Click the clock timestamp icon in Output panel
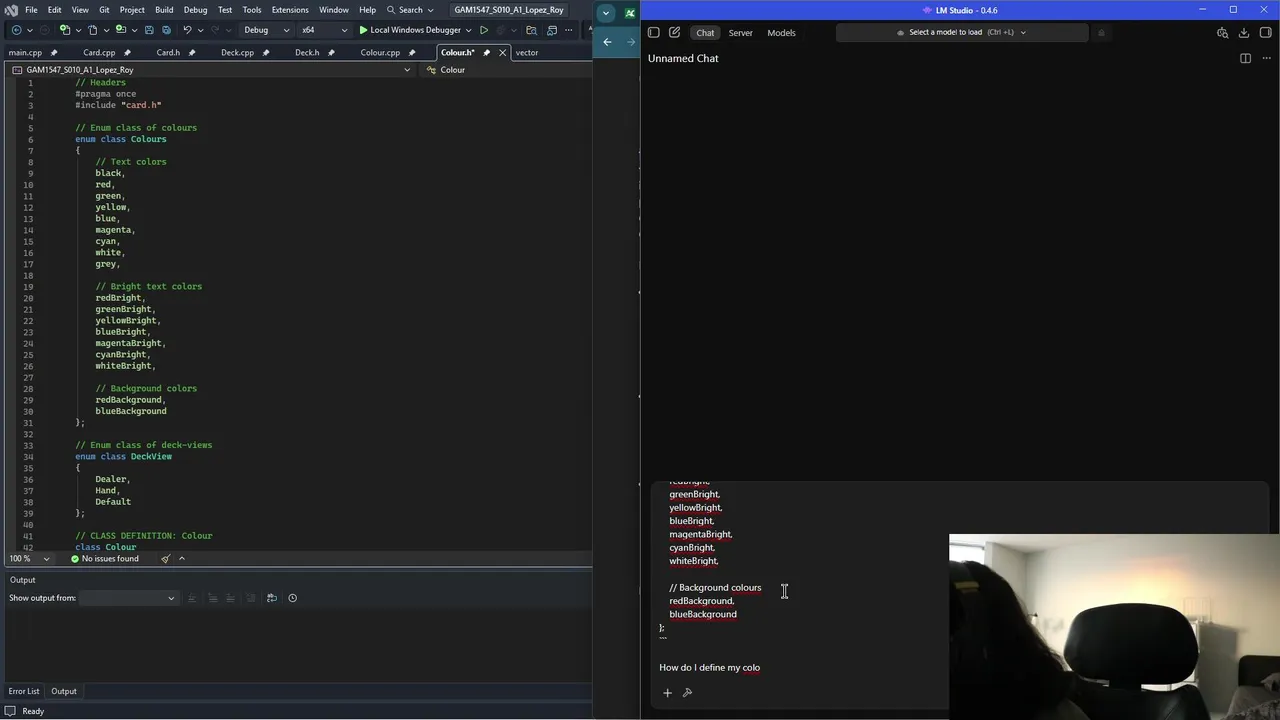Image resolution: width=1280 pixels, height=720 pixels. 292,598
